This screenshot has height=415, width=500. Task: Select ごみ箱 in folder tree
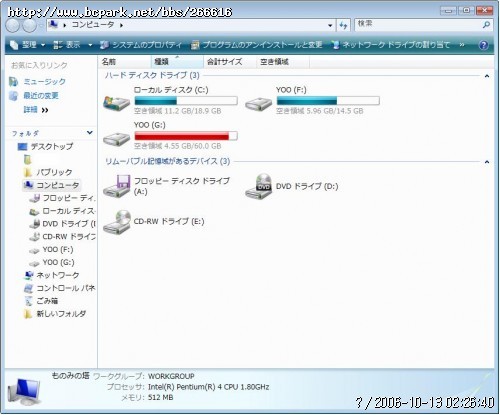[47, 301]
